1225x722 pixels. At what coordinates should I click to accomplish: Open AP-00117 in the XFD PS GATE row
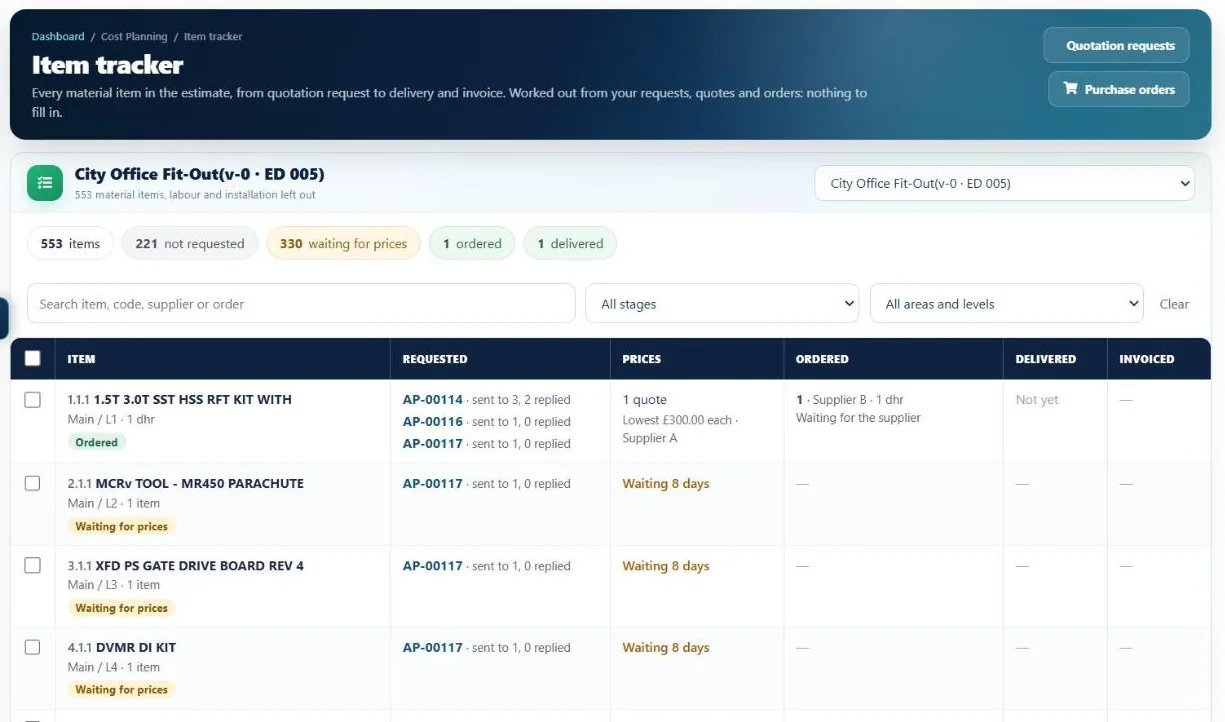pyautogui.click(x=433, y=565)
